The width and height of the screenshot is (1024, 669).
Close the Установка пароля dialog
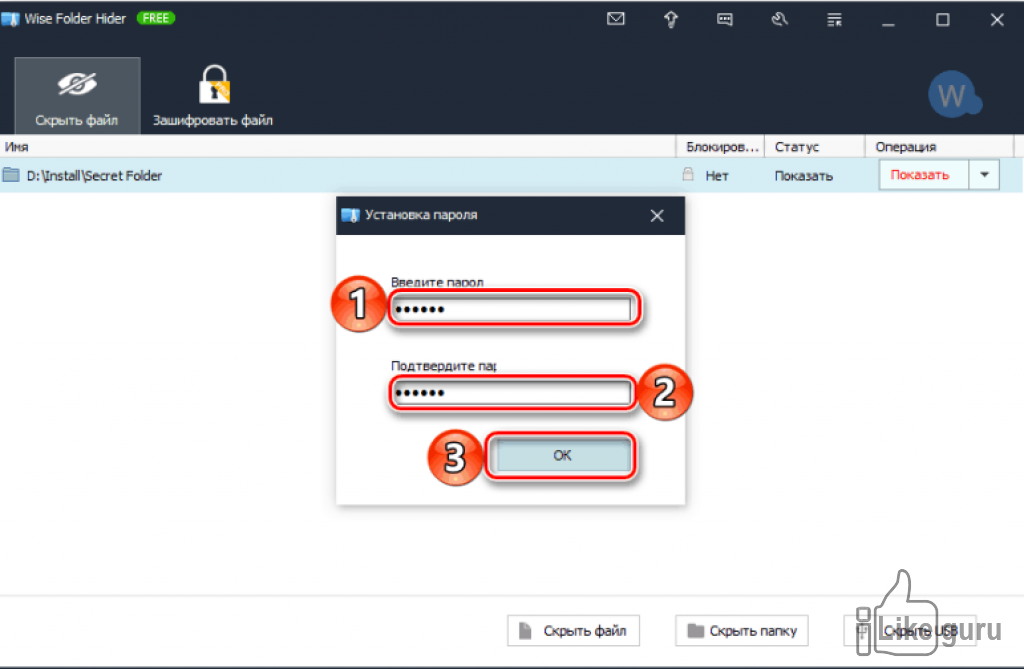click(x=657, y=216)
